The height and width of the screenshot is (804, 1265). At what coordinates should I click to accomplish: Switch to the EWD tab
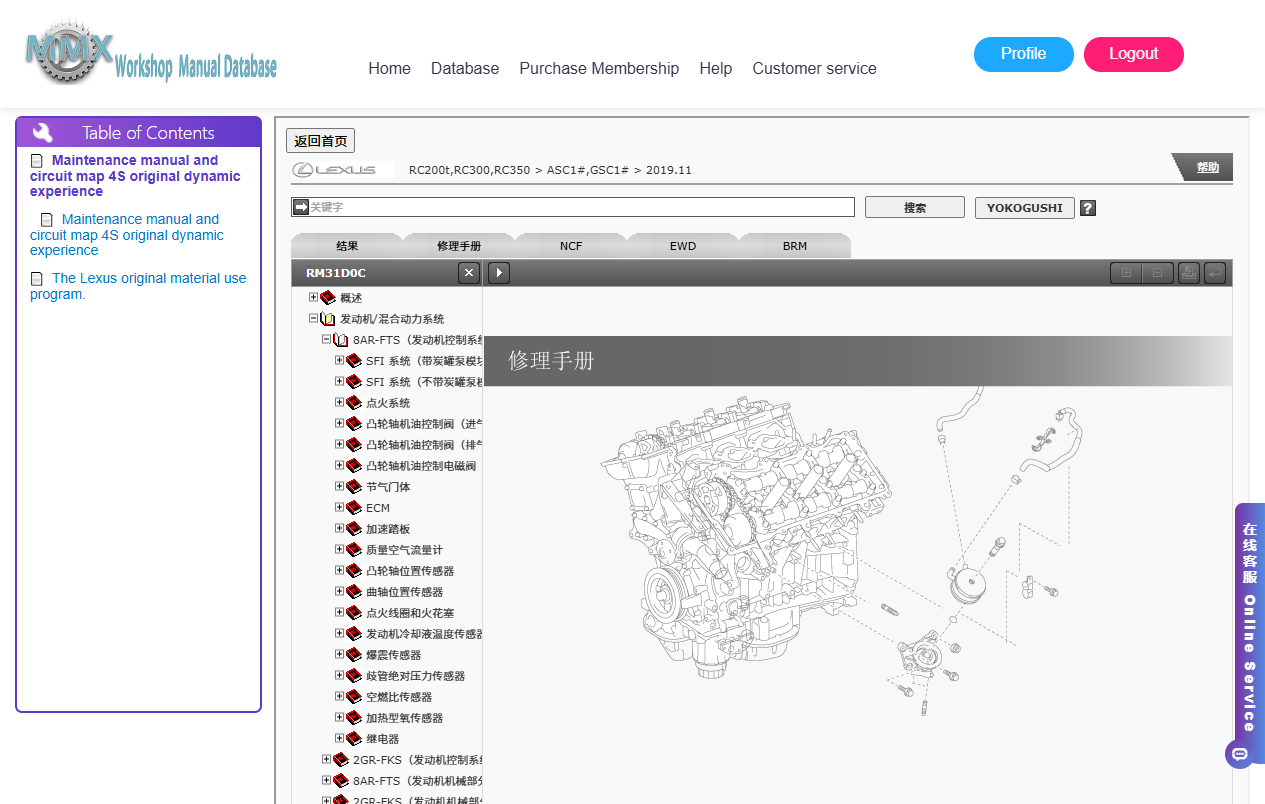pyautogui.click(x=683, y=246)
